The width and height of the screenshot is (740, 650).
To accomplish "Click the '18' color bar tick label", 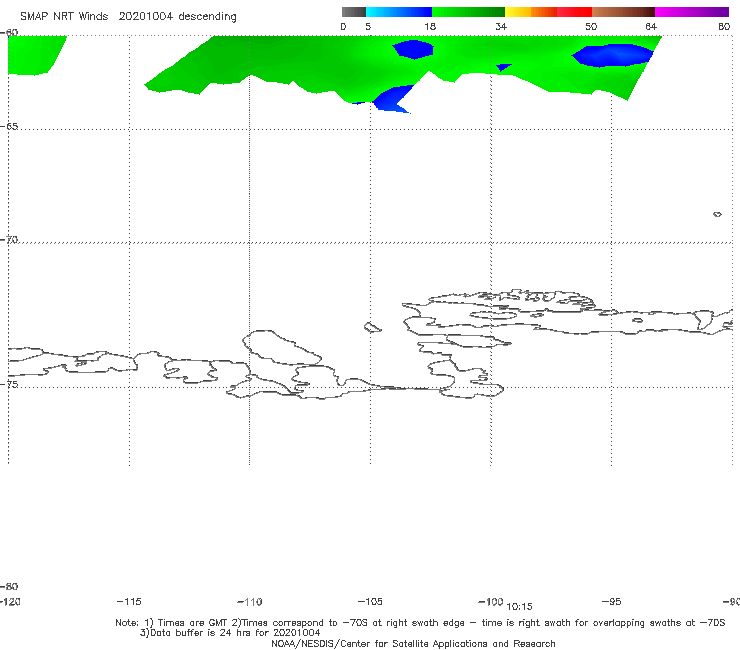I will [430, 26].
